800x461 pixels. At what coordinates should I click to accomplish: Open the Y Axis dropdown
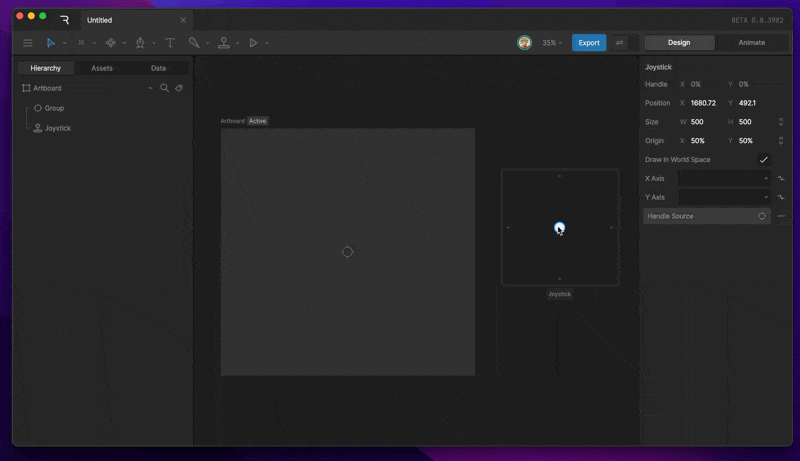pos(724,197)
